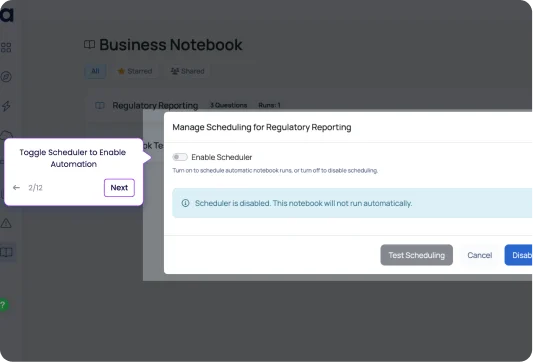
Task: Click the Manage Scheduling dialog title
Action: pyautogui.click(x=262, y=127)
